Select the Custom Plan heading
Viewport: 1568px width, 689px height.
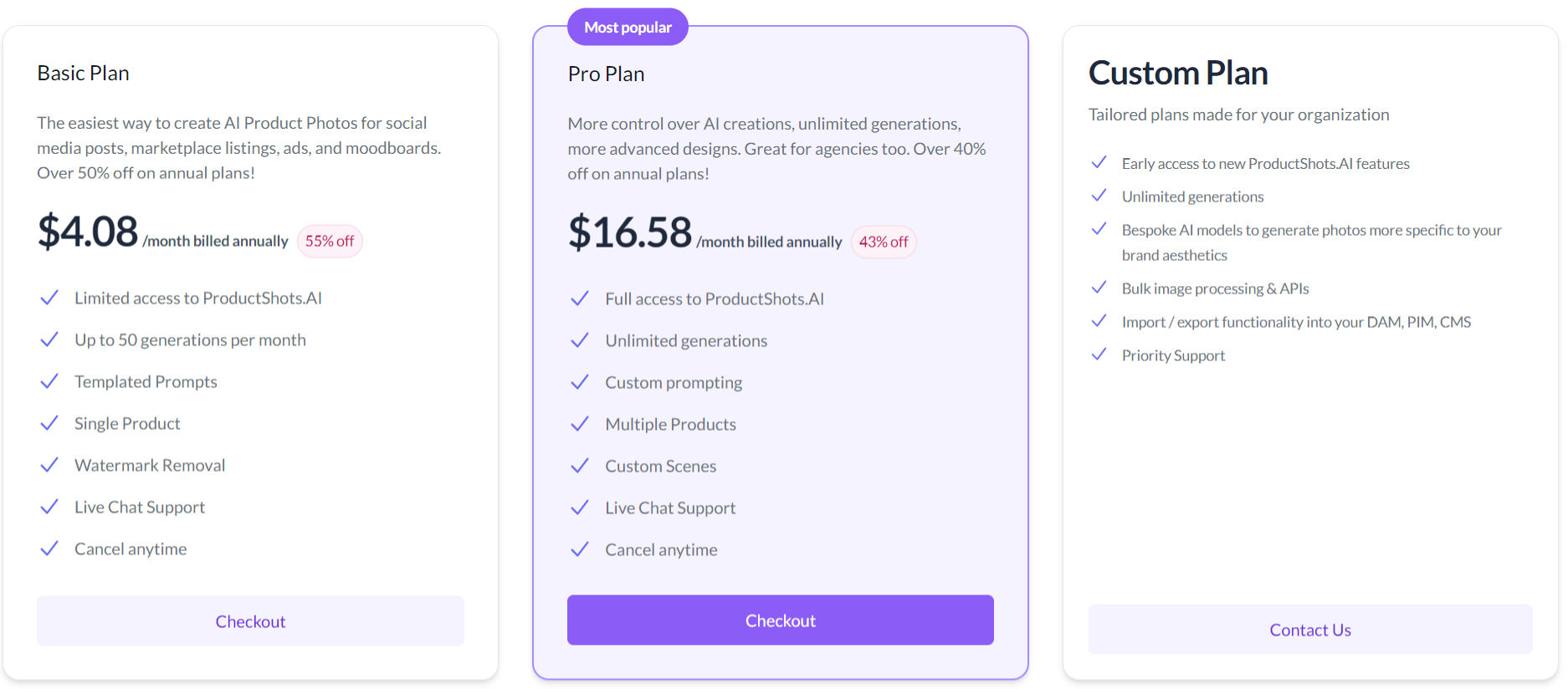1177,73
